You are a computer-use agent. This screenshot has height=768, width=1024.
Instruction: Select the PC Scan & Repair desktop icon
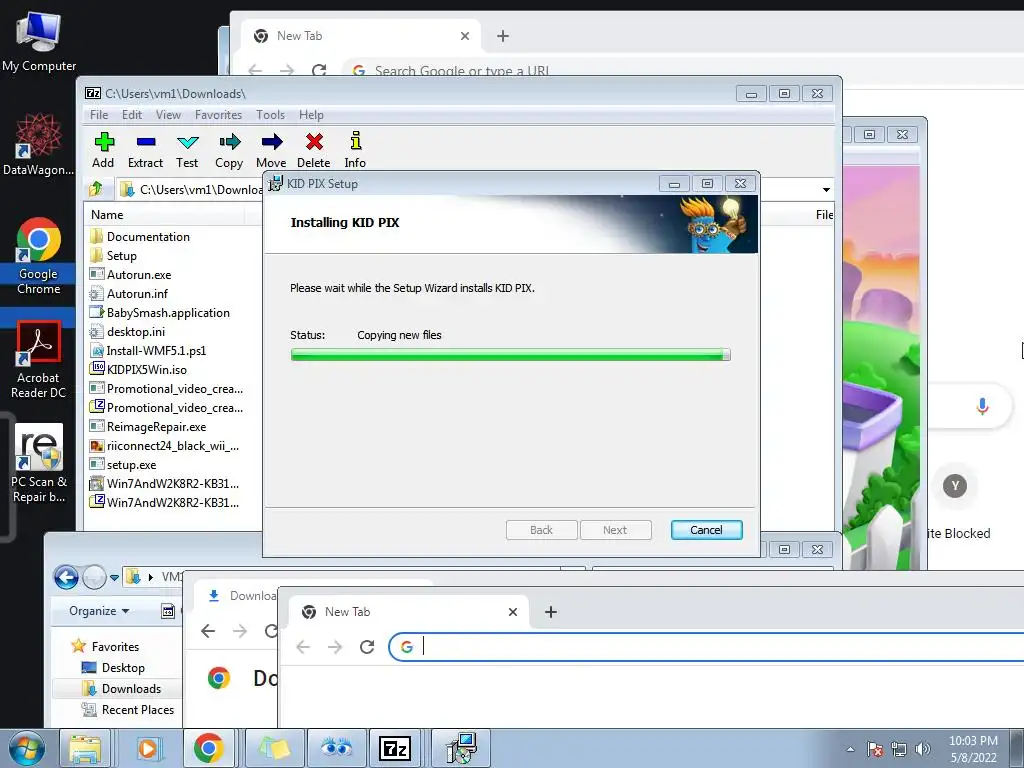39,464
